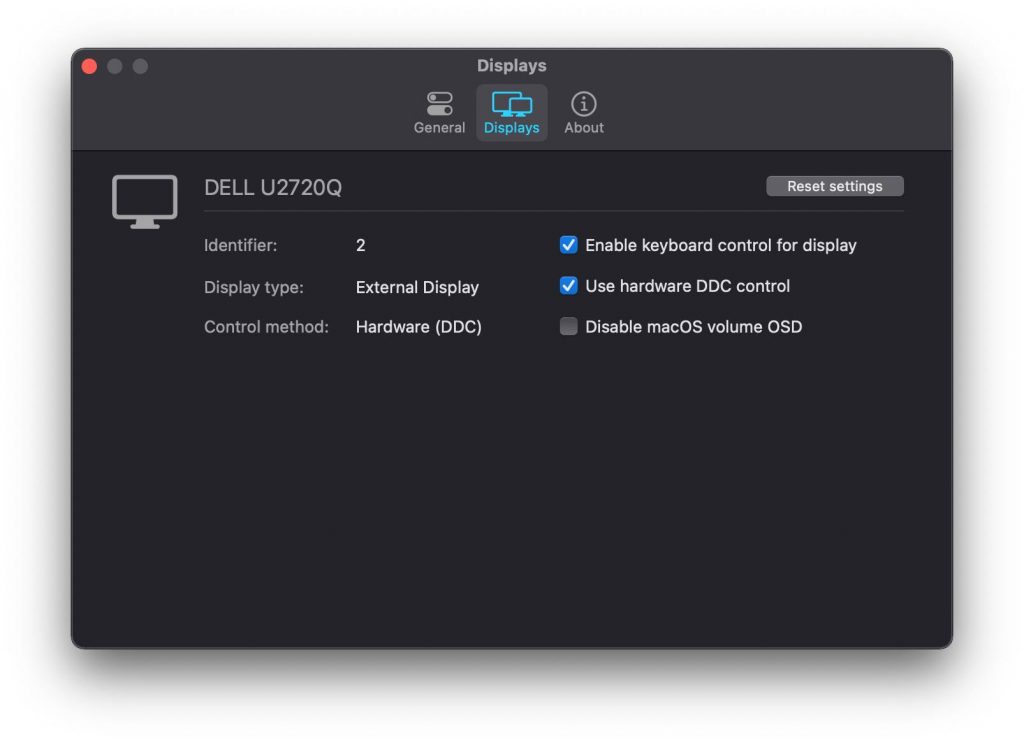Click the dual-screen Displays icon
The height and width of the screenshot is (743, 1024).
[511, 104]
